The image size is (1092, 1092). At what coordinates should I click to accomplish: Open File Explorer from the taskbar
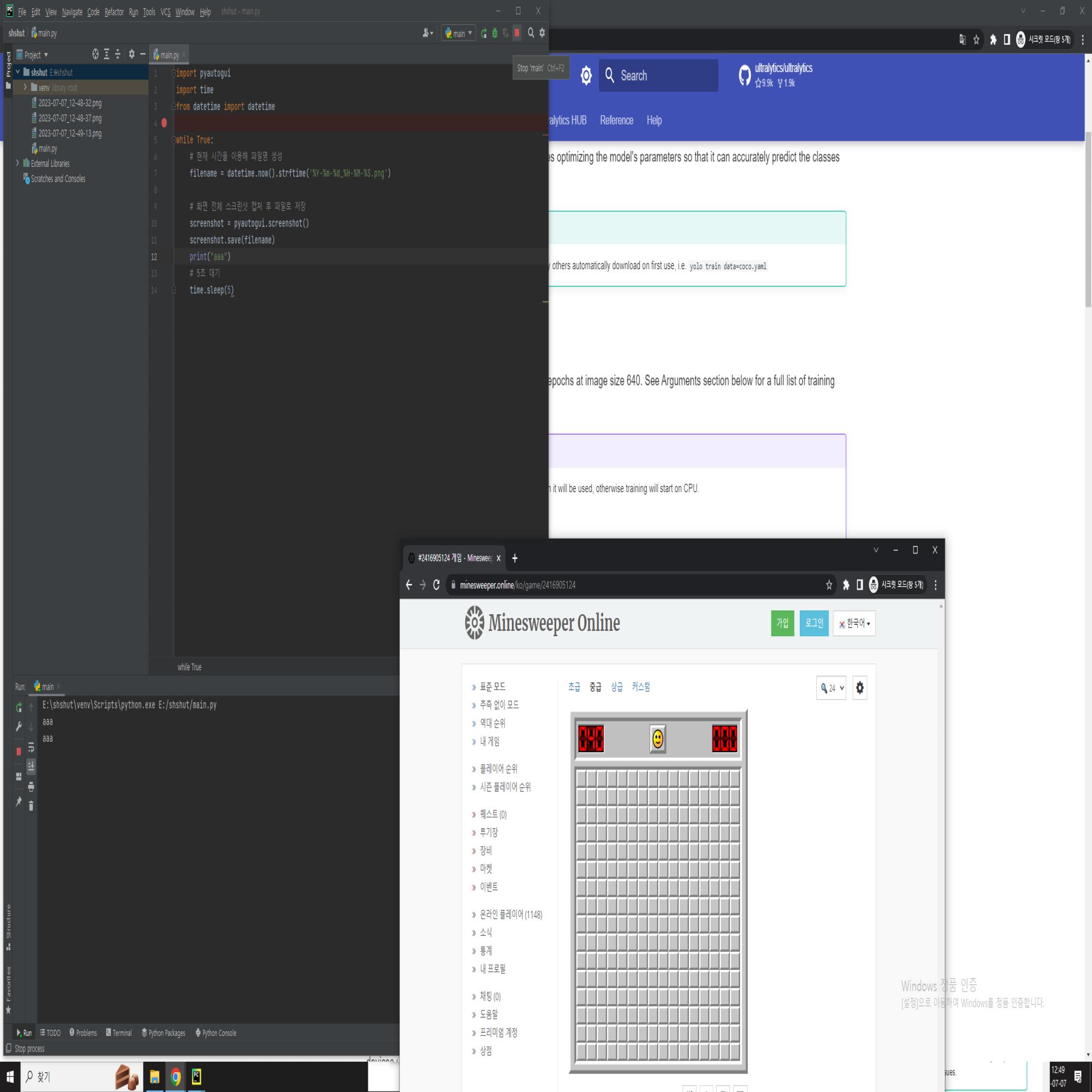click(154, 1077)
